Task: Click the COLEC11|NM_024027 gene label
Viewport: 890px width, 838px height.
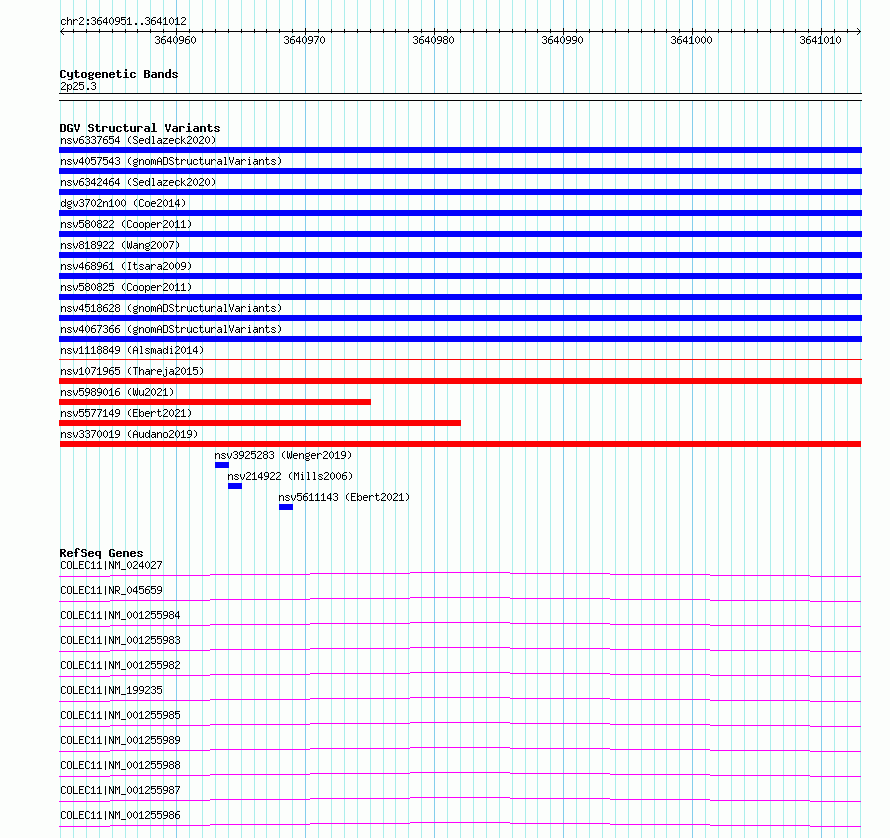Action: coord(111,565)
